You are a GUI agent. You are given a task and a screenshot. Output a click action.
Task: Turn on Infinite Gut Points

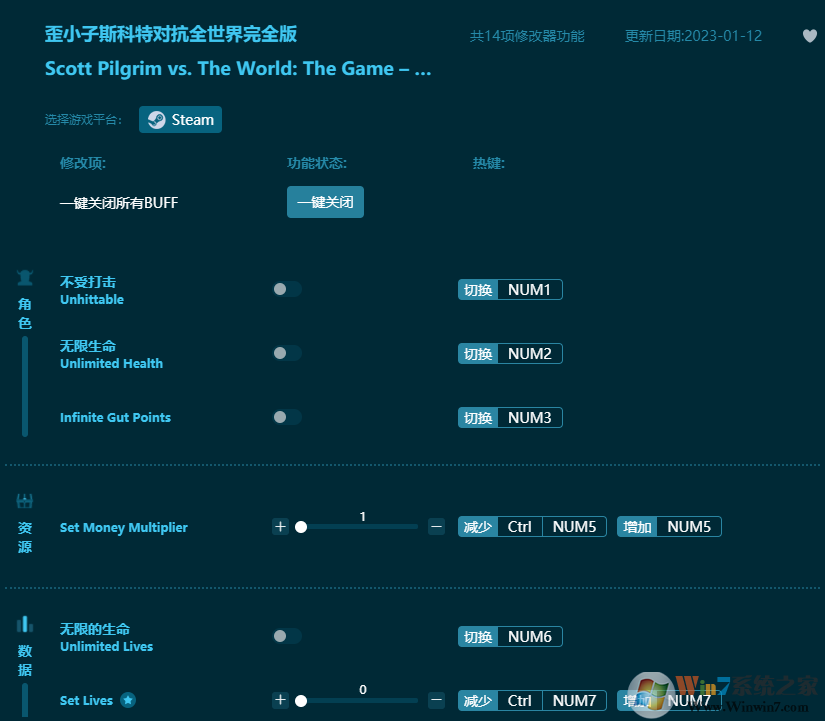click(287, 417)
